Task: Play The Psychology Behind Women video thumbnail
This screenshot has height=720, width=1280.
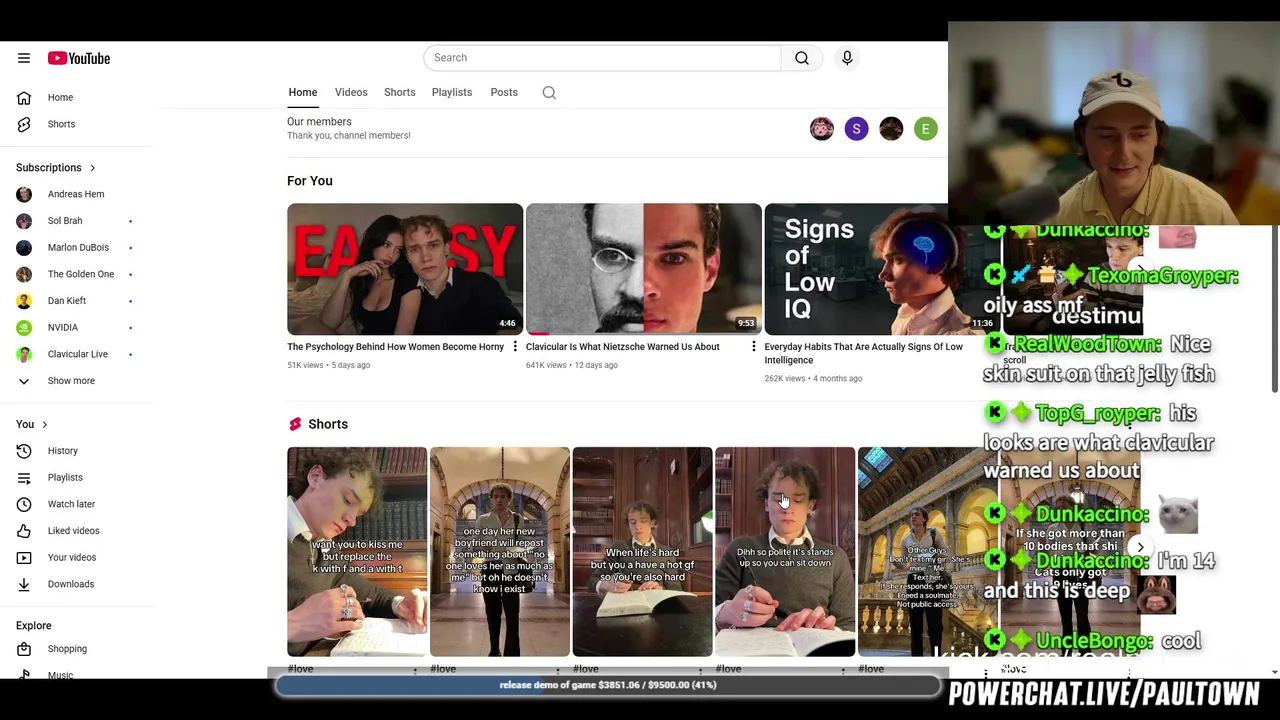Action: coord(405,269)
